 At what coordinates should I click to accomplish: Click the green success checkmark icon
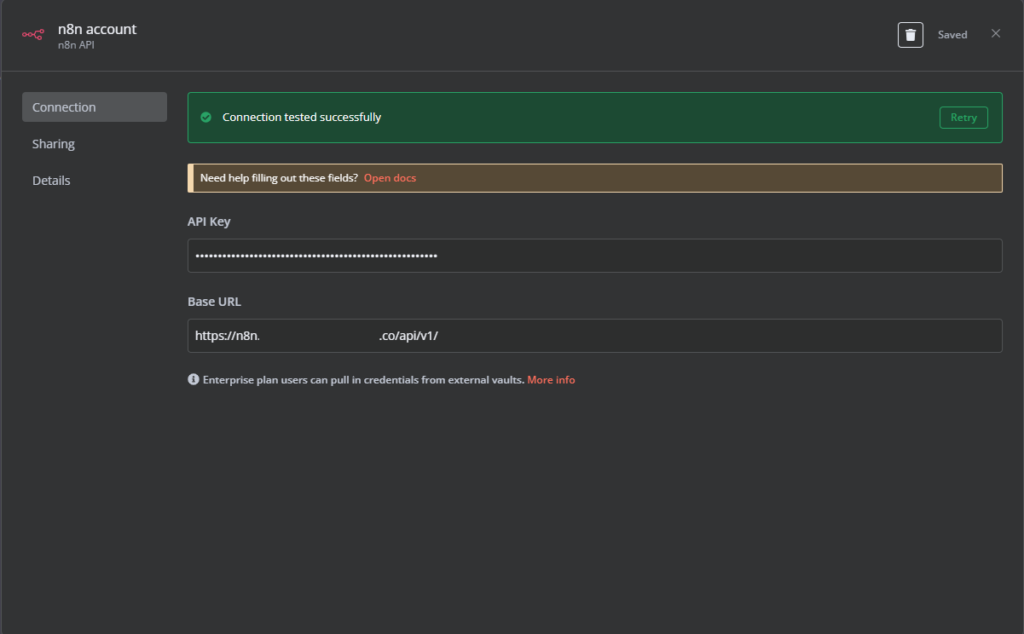[206, 117]
